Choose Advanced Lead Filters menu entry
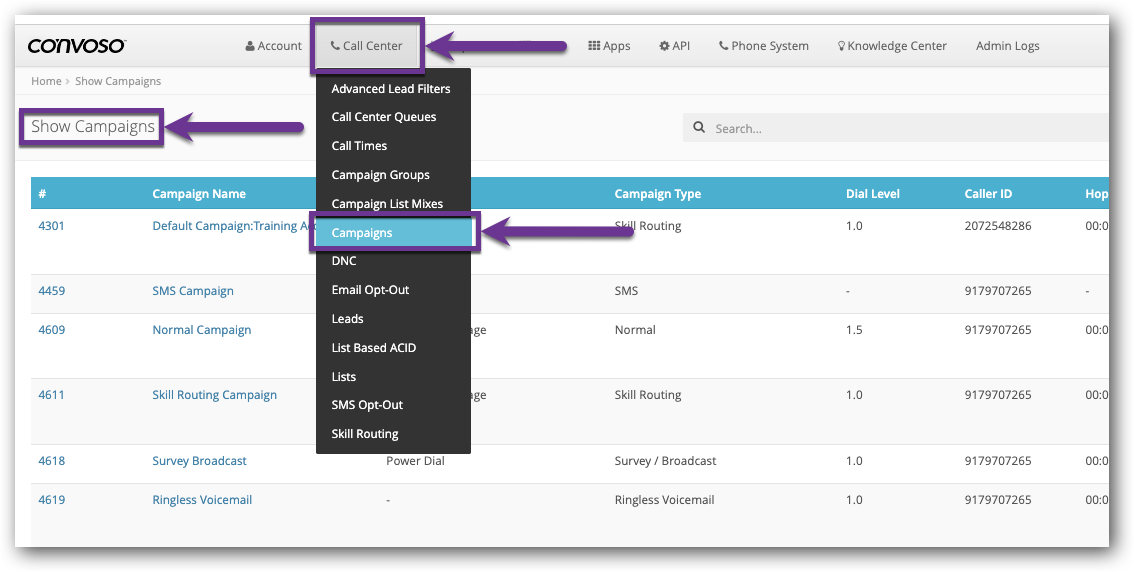Viewport: 1134px width, 572px height. pos(391,89)
